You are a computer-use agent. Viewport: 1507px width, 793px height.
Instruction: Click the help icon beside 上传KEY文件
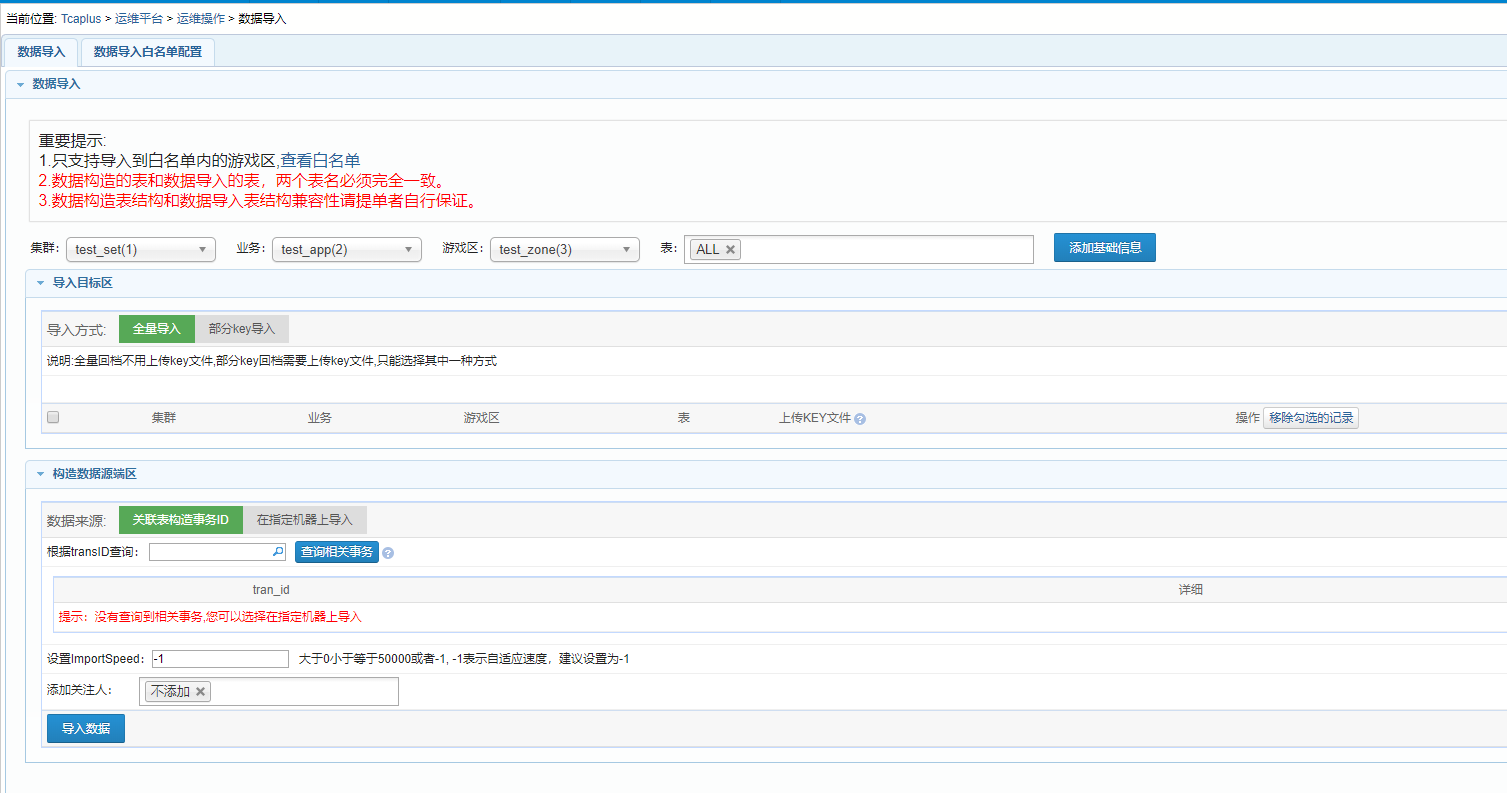860,419
